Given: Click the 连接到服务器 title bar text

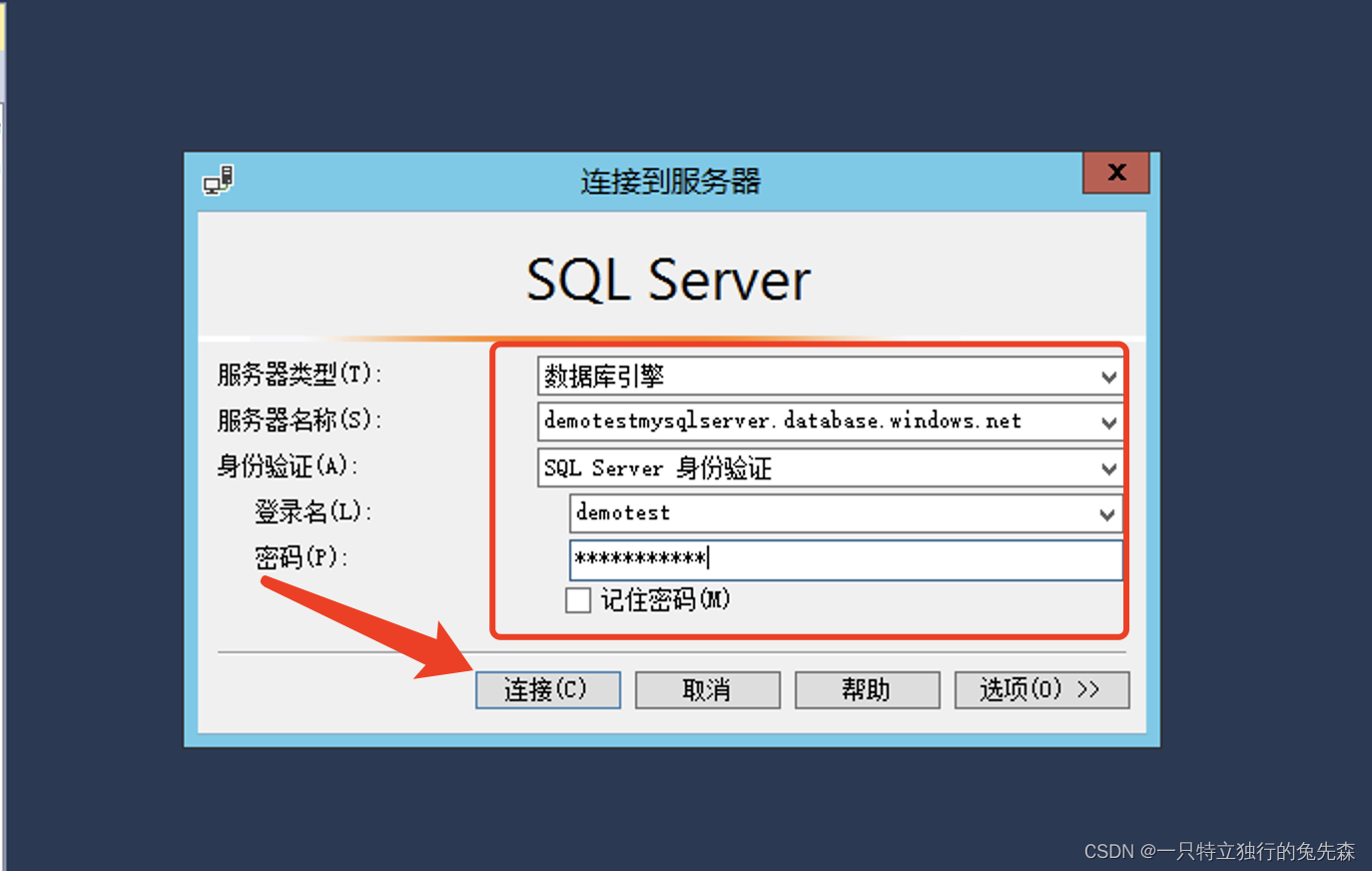Looking at the screenshot, I should coord(671,181).
